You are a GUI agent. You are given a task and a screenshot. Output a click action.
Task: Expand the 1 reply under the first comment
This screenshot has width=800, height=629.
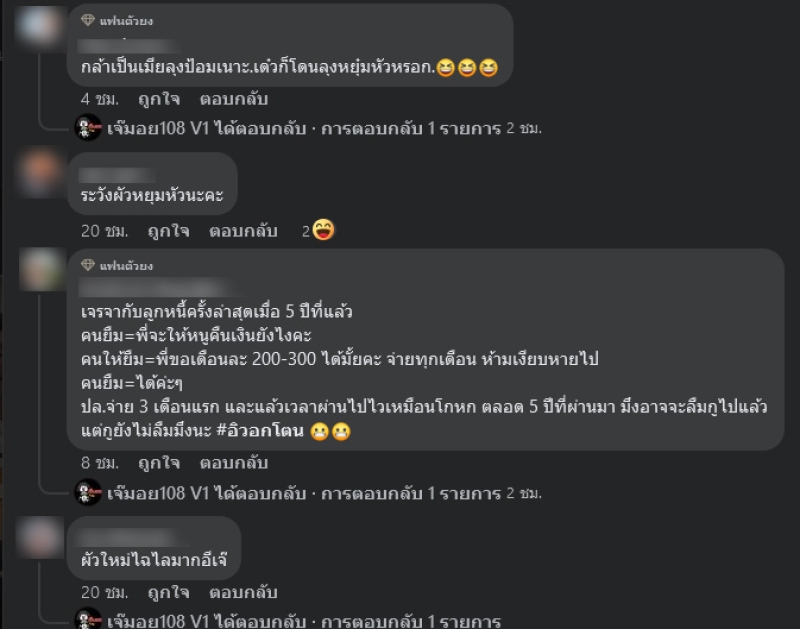click(324, 128)
